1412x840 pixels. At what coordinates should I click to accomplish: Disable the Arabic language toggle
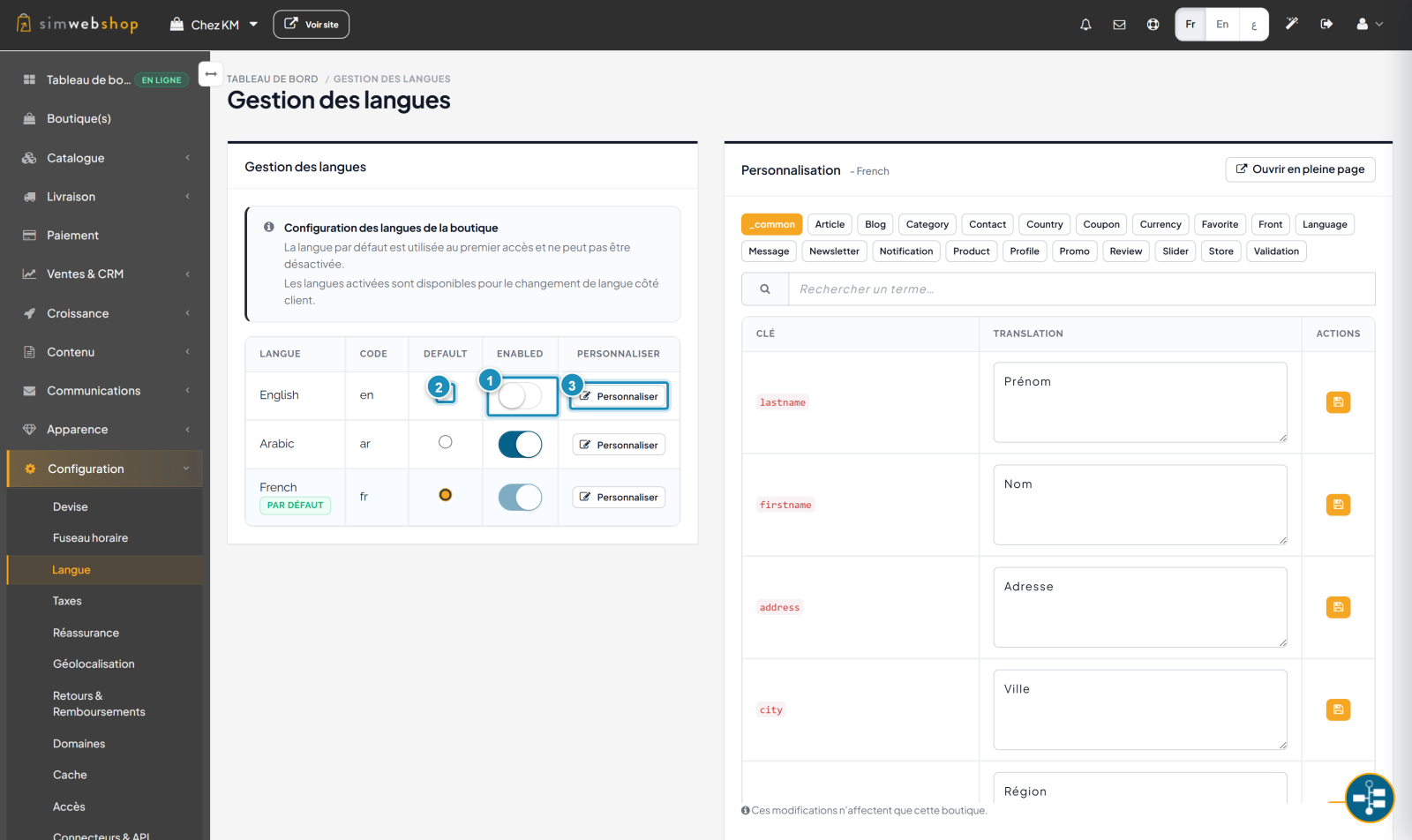(x=520, y=445)
